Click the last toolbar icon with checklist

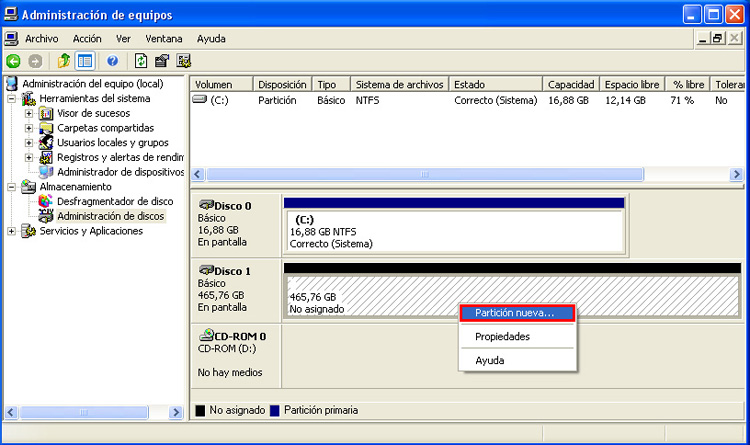(184, 61)
